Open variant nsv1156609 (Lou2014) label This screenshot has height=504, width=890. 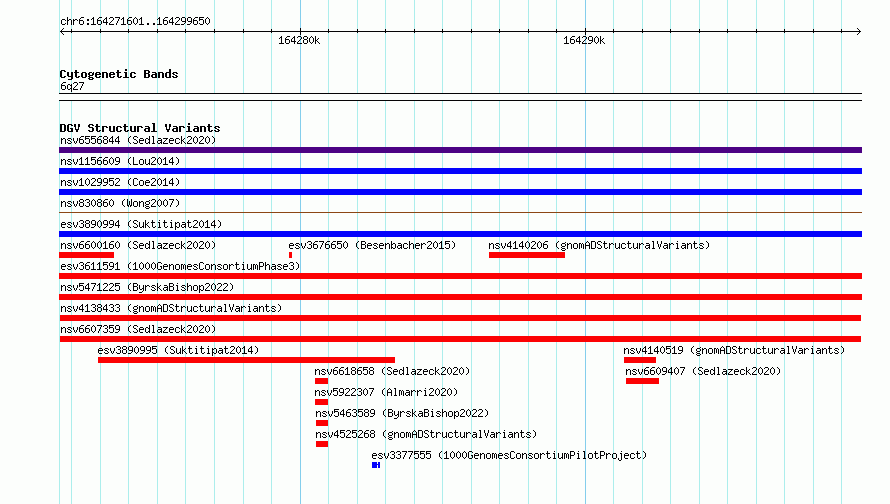120,161
